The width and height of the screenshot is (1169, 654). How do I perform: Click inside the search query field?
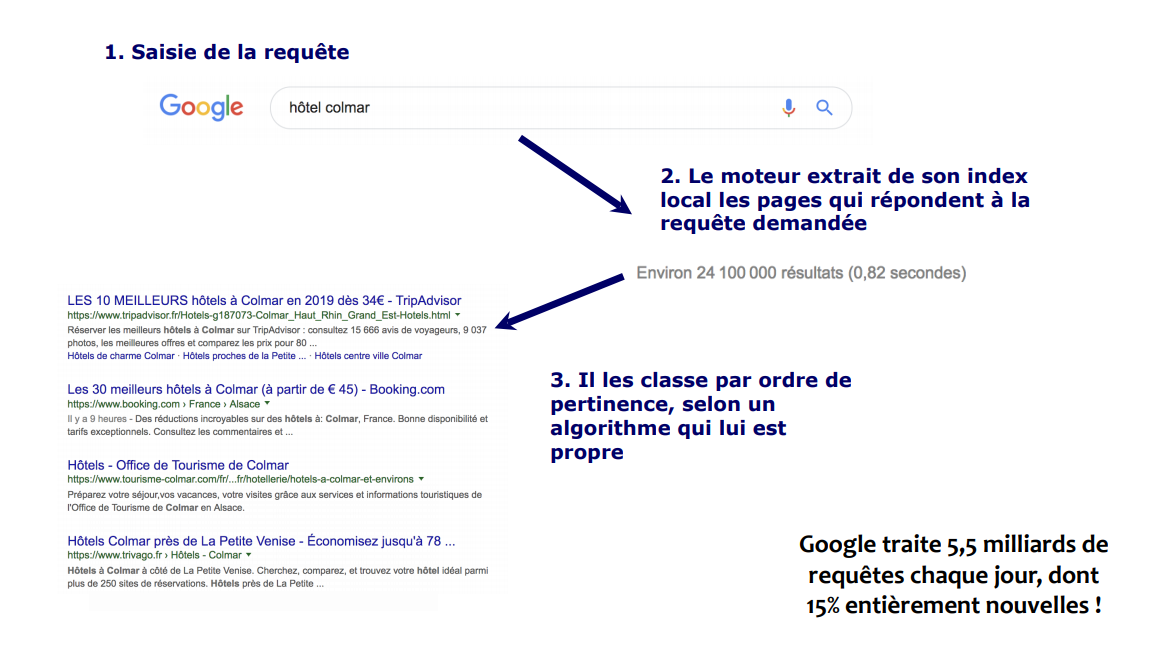450,107
